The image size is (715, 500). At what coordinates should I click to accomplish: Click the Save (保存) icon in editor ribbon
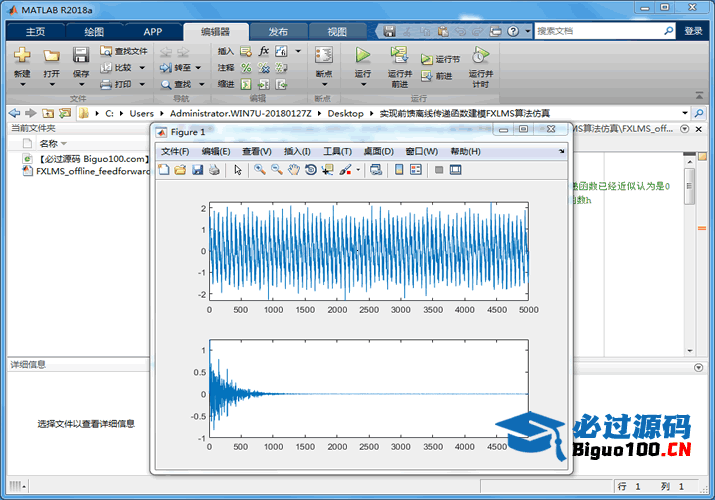(81, 55)
